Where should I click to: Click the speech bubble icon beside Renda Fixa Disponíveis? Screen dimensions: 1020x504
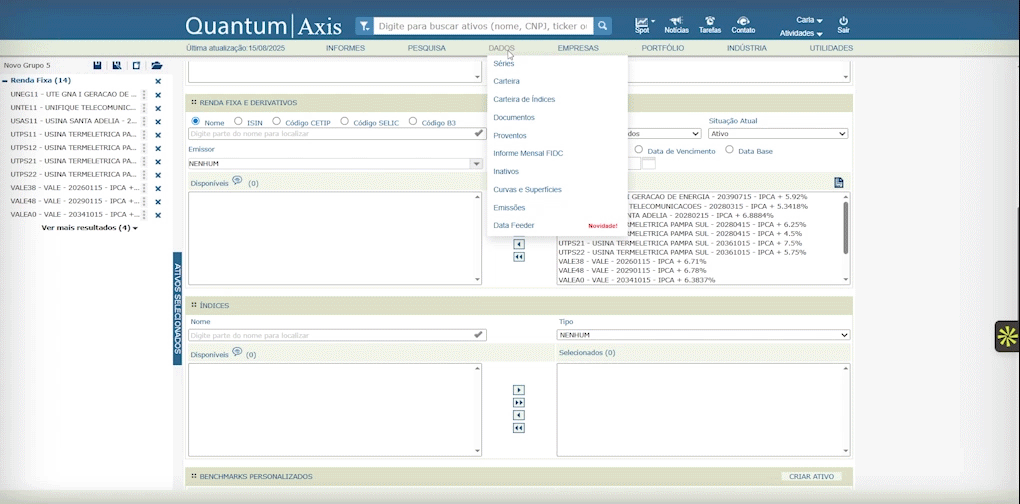point(237,180)
